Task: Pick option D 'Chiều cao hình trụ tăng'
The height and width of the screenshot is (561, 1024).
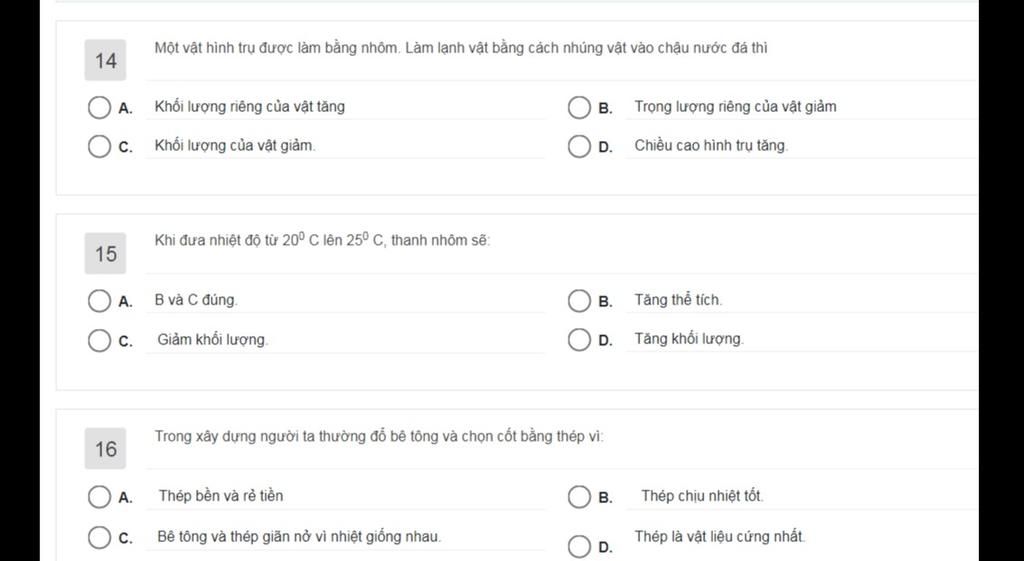Action: tap(579, 146)
